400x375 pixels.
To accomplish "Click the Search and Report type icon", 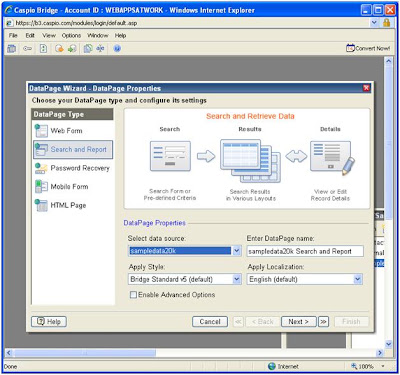I will (41, 149).
